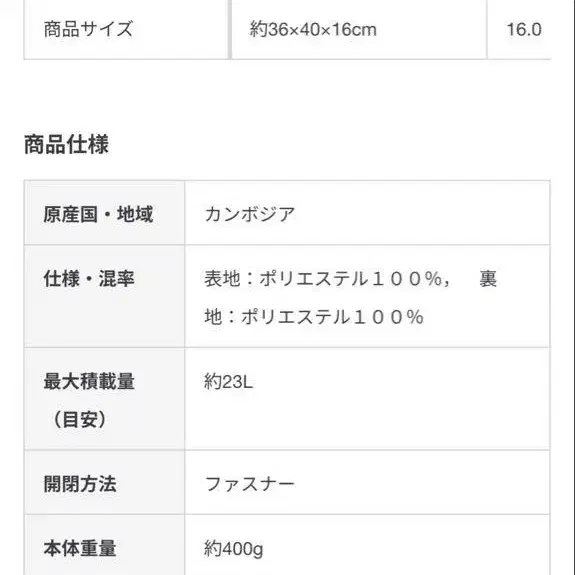The width and height of the screenshot is (575, 575).
Task: Select the 約400g weight value
Action: [234, 549]
